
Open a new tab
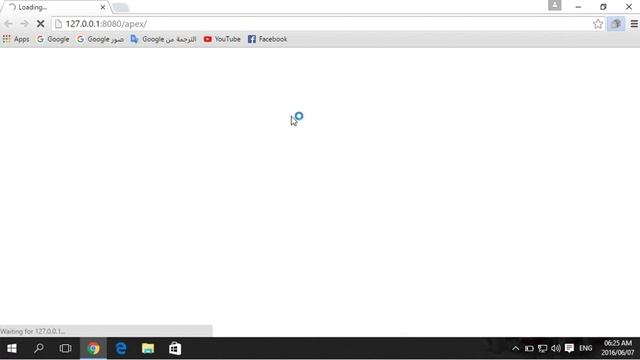(120, 8)
